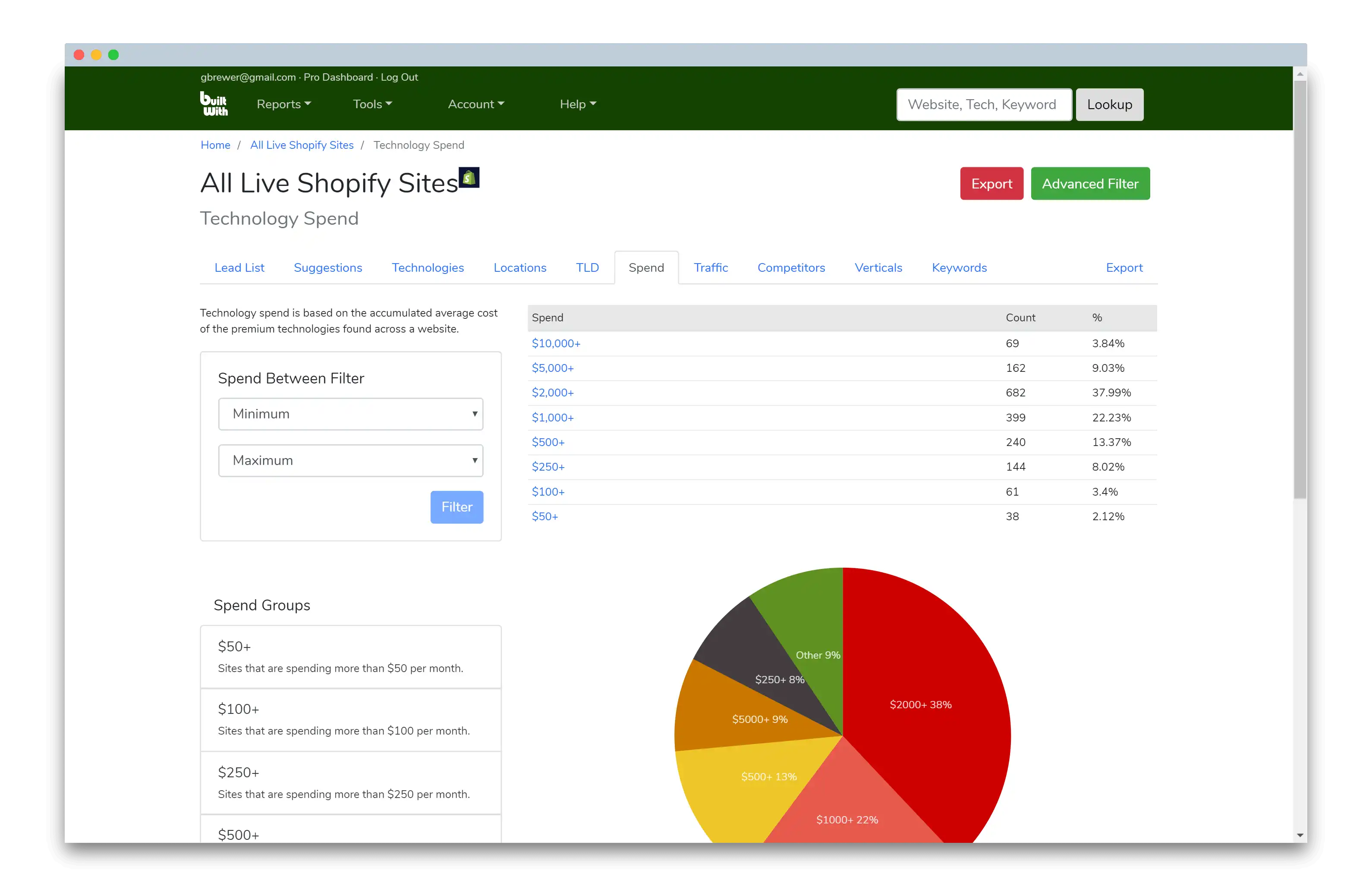Image resolution: width=1372 pixels, height=886 pixels.
Task: Click the $2000+ 38% pie slice
Action: [920, 705]
